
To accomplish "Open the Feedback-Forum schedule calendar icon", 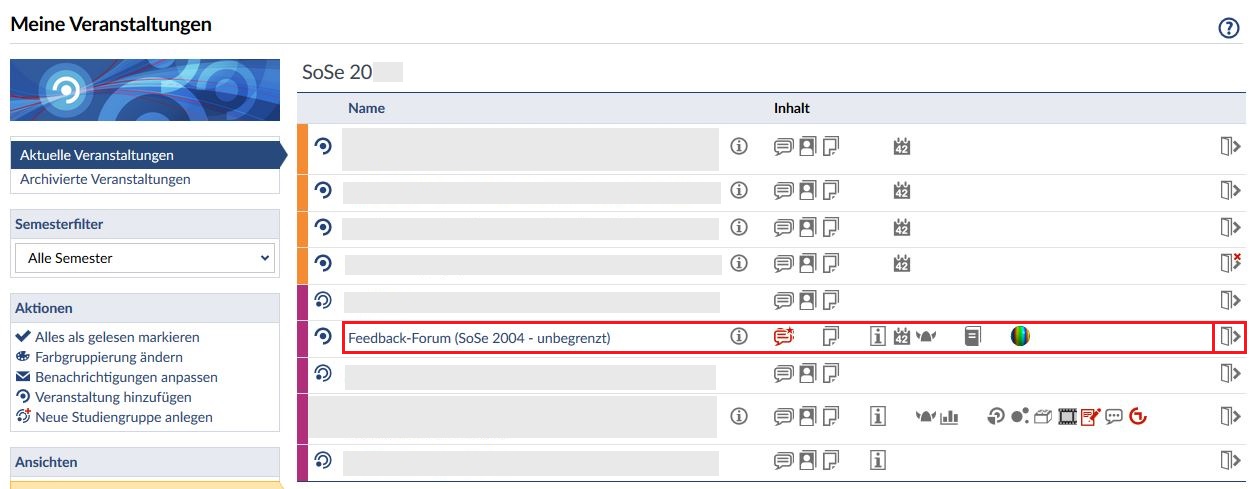I will (902, 337).
